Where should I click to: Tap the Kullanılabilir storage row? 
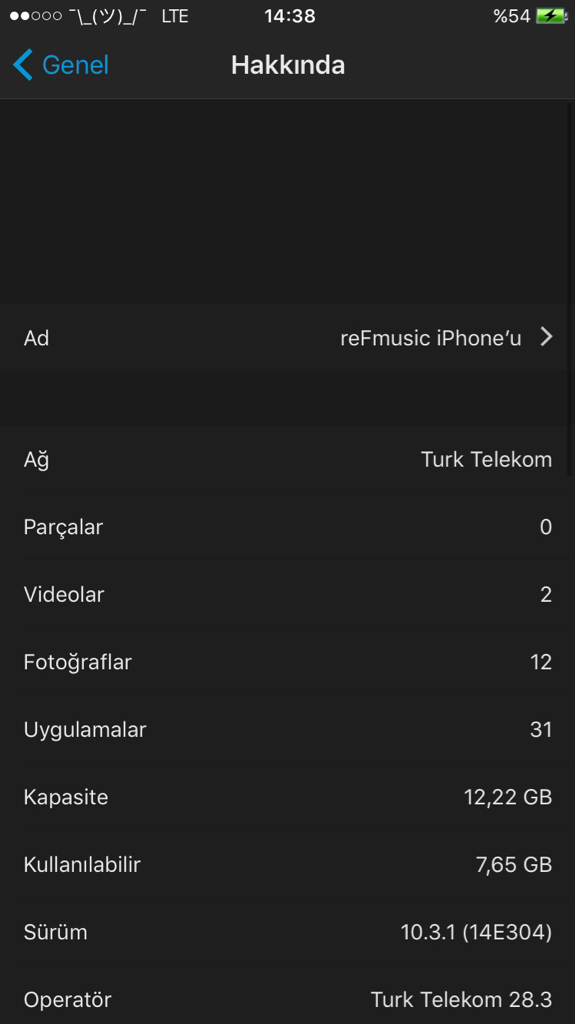point(288,864)
